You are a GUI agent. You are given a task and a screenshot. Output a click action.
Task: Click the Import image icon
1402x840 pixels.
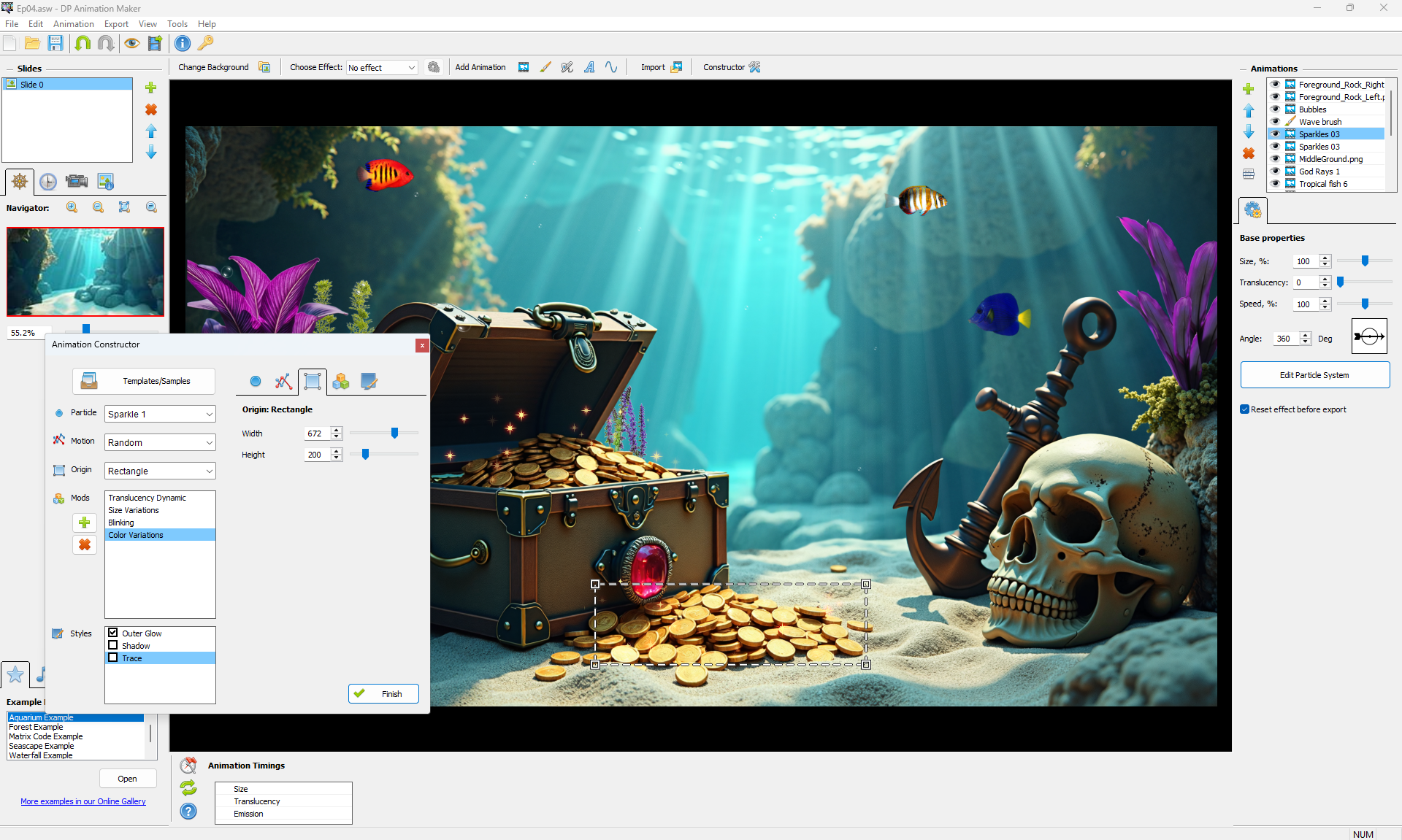pyautogui.click(x=676, y=67)
